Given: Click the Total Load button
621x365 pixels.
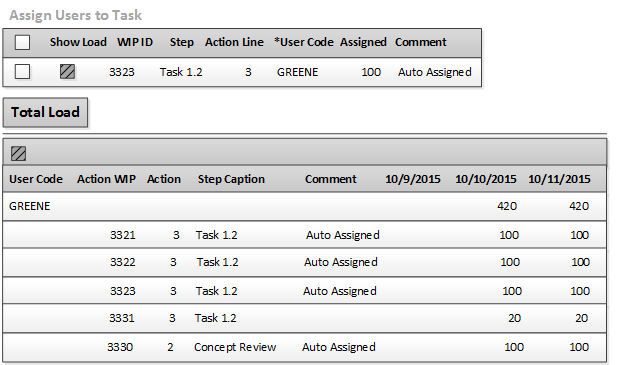Looking at the screenshot, I should (x=45, y=112).
